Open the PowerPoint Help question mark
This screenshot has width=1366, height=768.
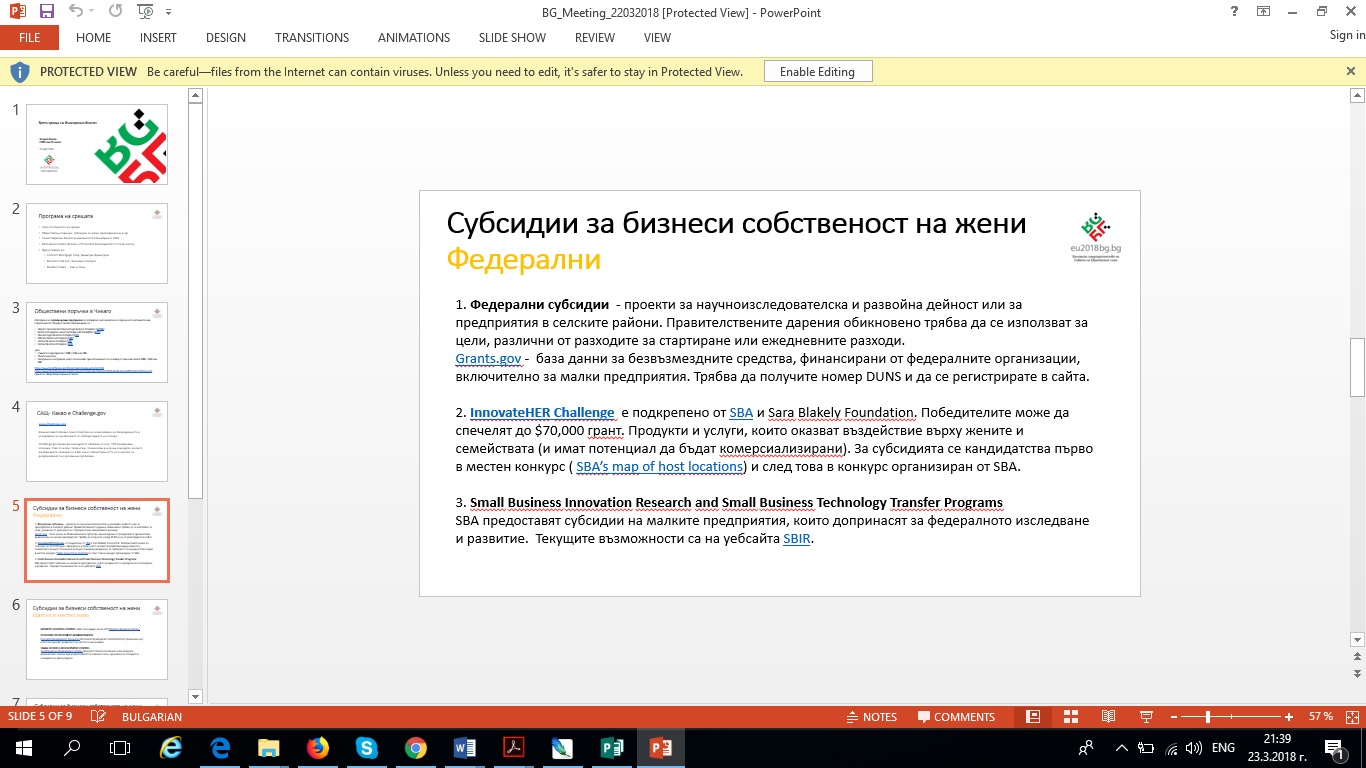click(x=1236, y=11)
